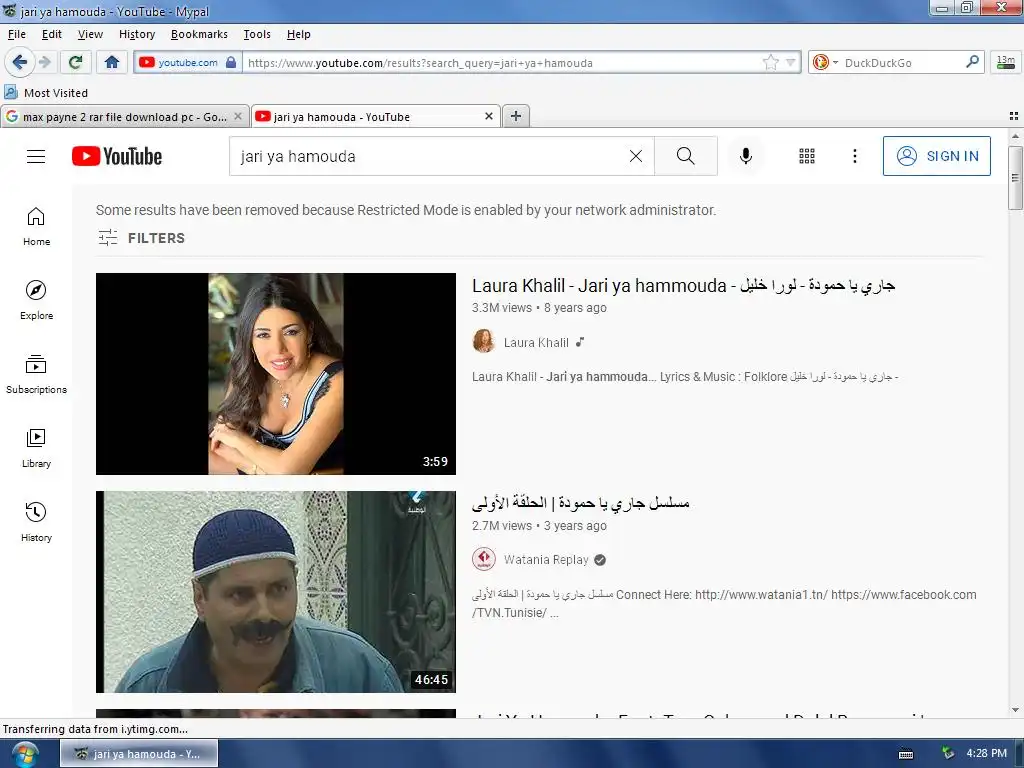Click the network status tray icon
The image size is (1024, 768).
pos(948,754)
